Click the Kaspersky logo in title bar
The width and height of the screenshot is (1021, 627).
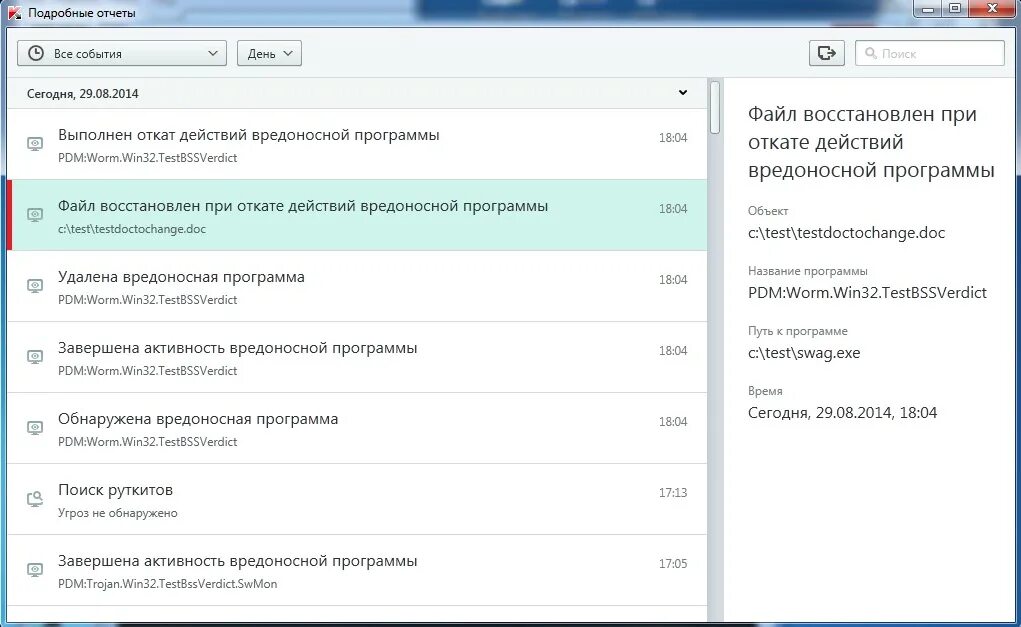click(x=14, y=13)
